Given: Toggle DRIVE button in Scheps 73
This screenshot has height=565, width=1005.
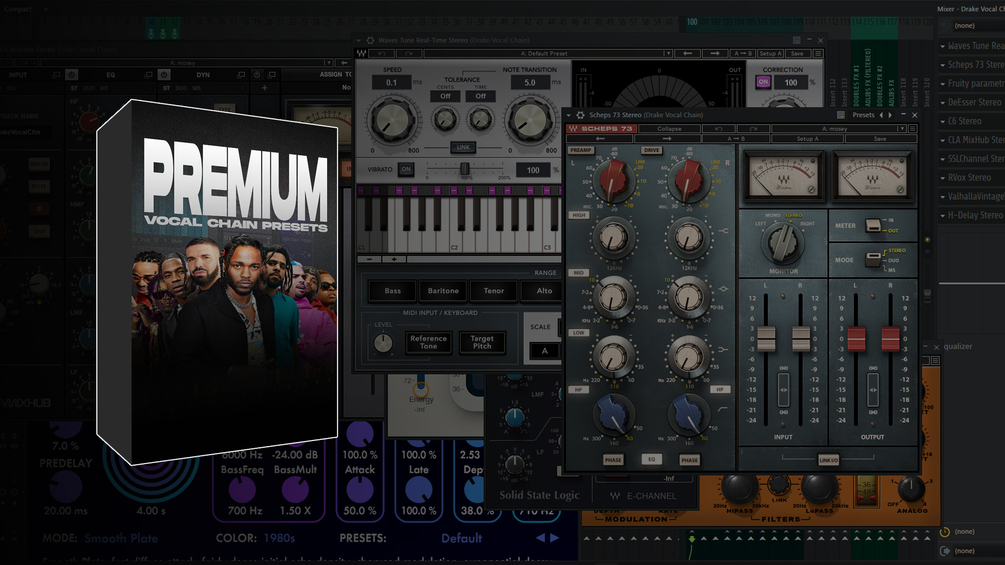Looking at the screenshot, I should point(652,151).
